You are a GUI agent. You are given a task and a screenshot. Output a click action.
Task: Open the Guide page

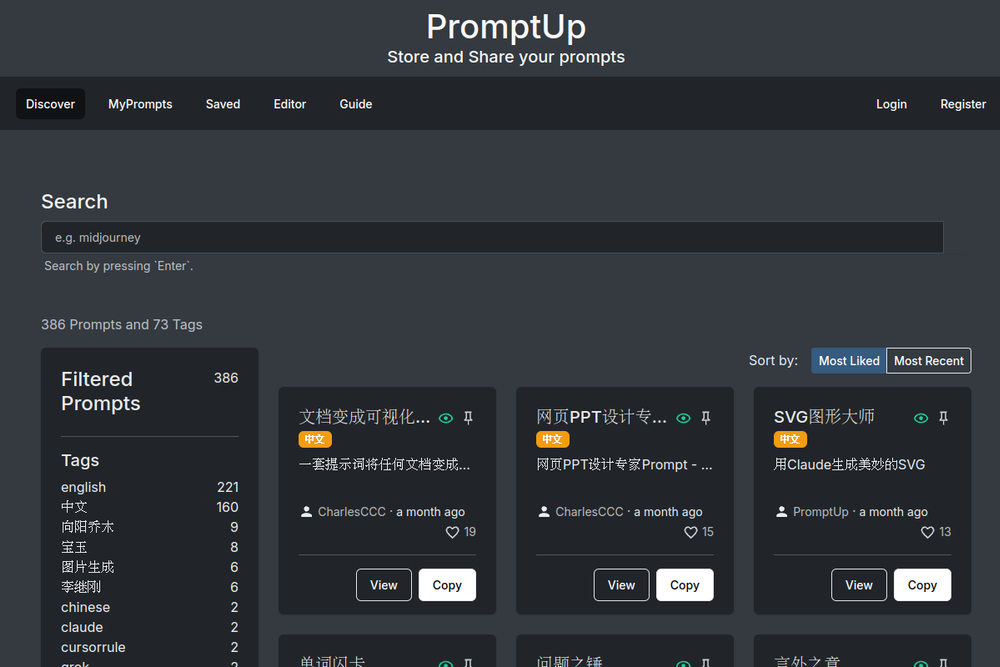tap(356, 104)
